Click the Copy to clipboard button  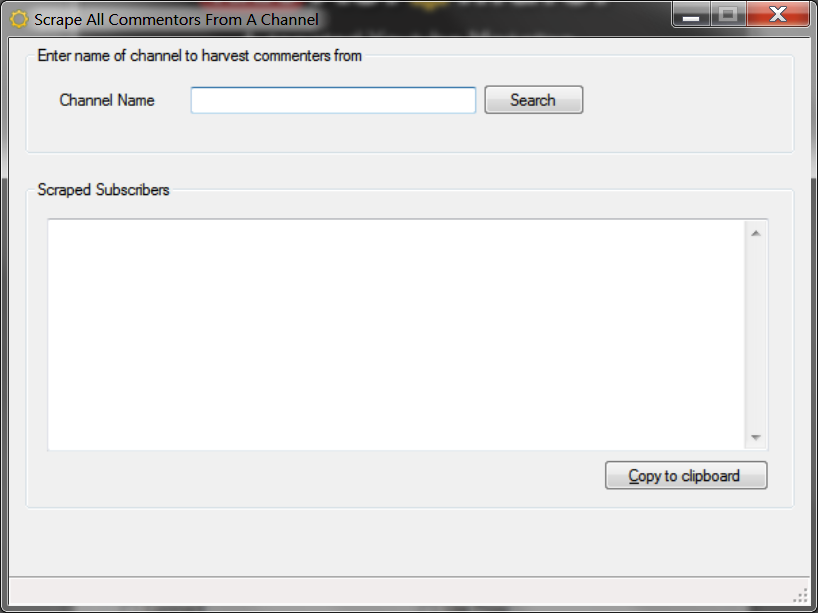point(686,475)
